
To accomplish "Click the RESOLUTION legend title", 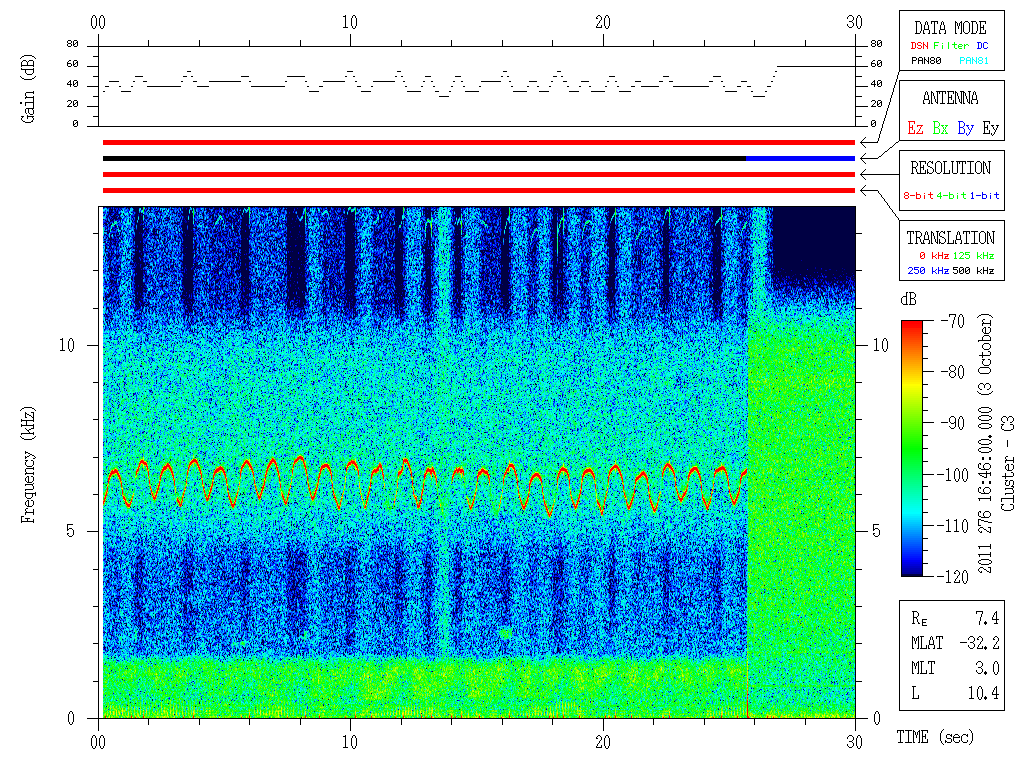I will click(950, 168).
